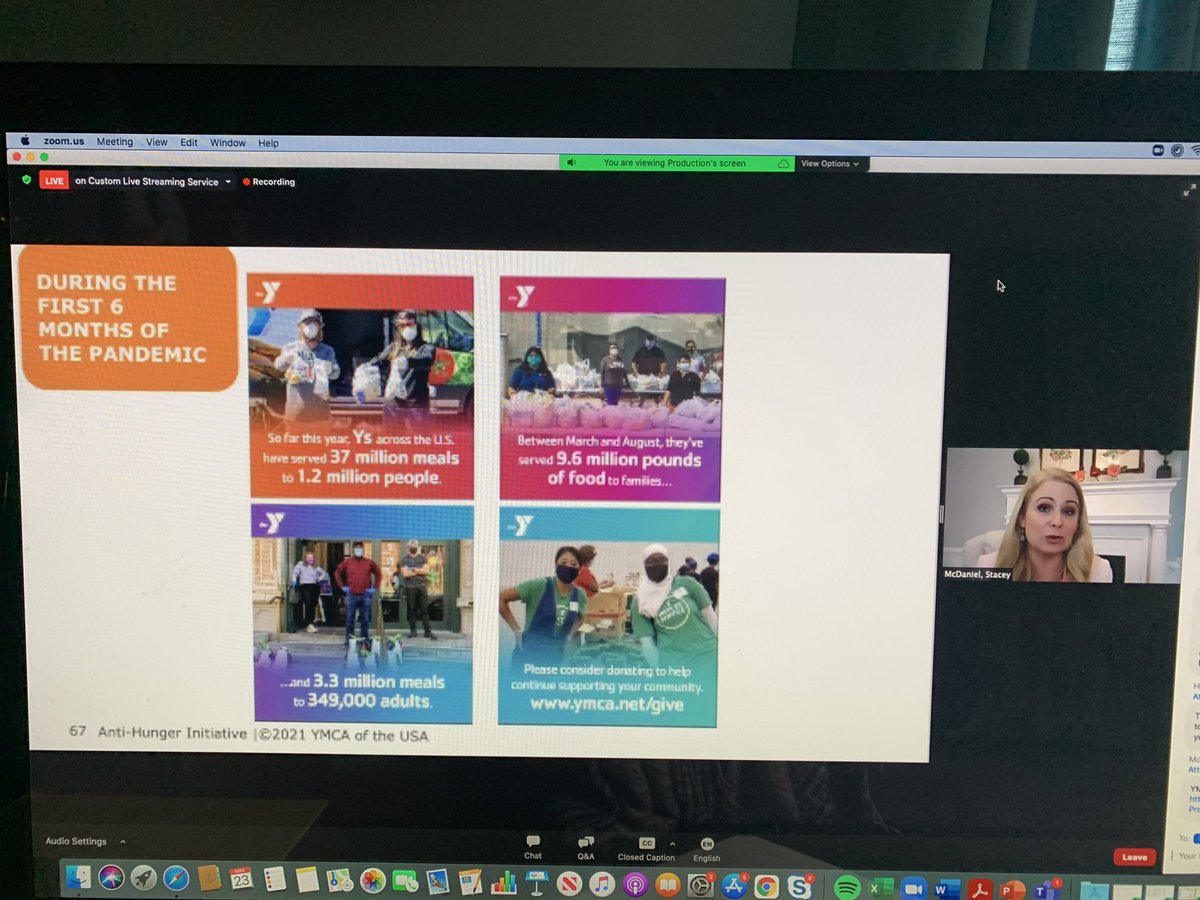Open Adobe Acrobat from the Dock
Viewport: 1200px width, 900px height.
tap(980, 889)
